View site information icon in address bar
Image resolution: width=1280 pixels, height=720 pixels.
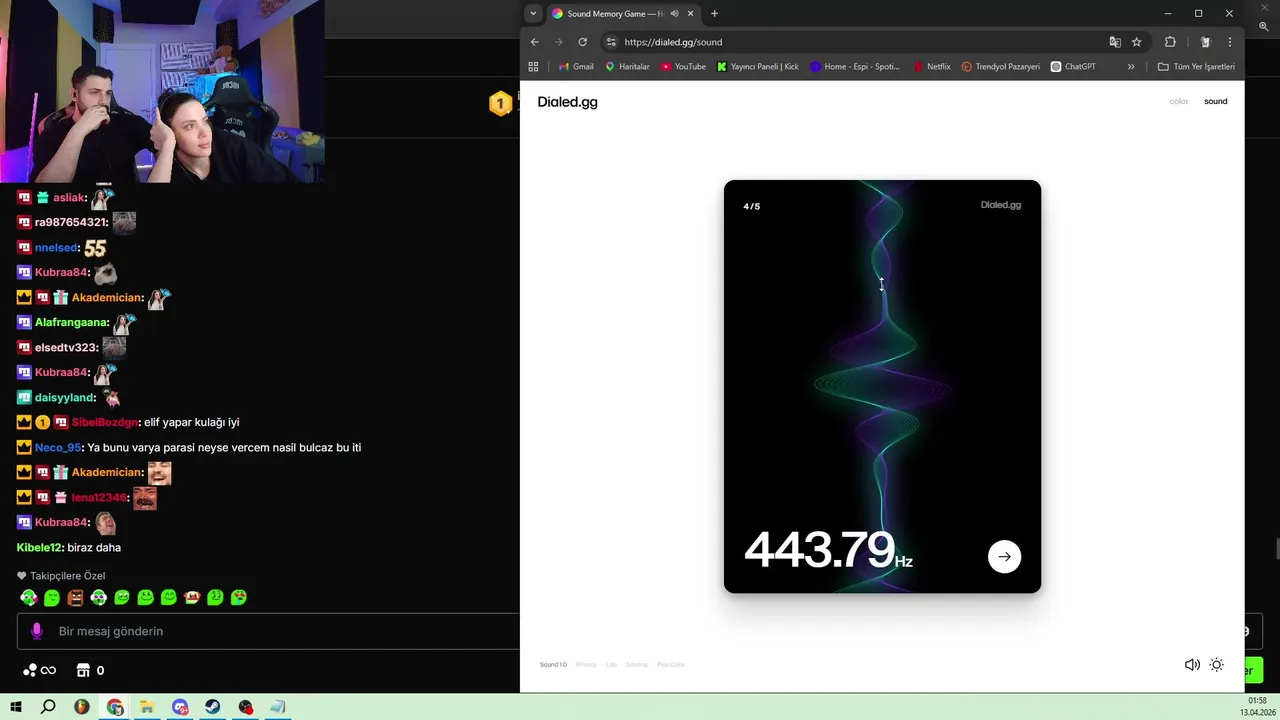[x=611, y=42]
